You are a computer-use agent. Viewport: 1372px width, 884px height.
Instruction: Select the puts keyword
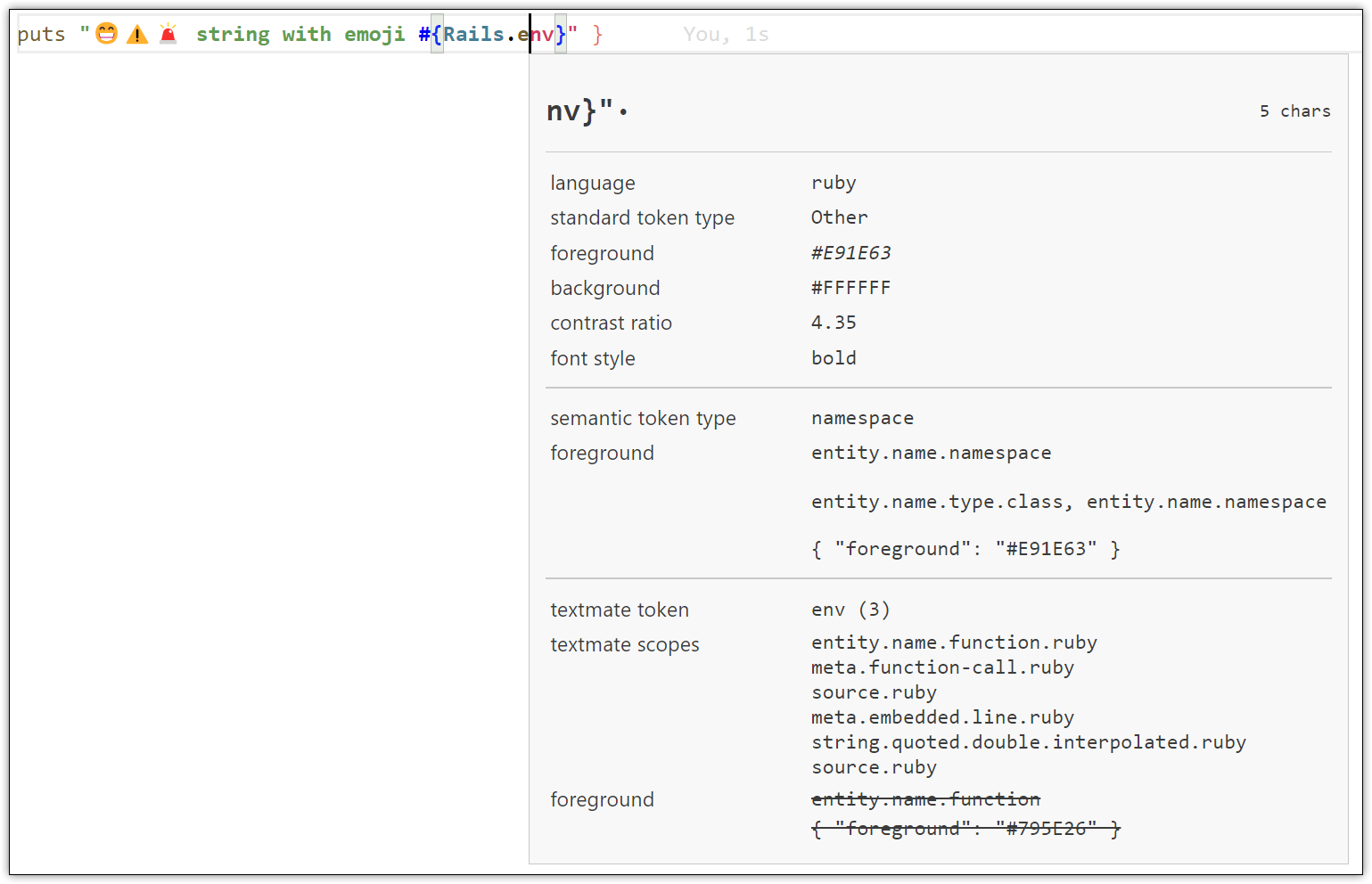click(x=40, y=34)
